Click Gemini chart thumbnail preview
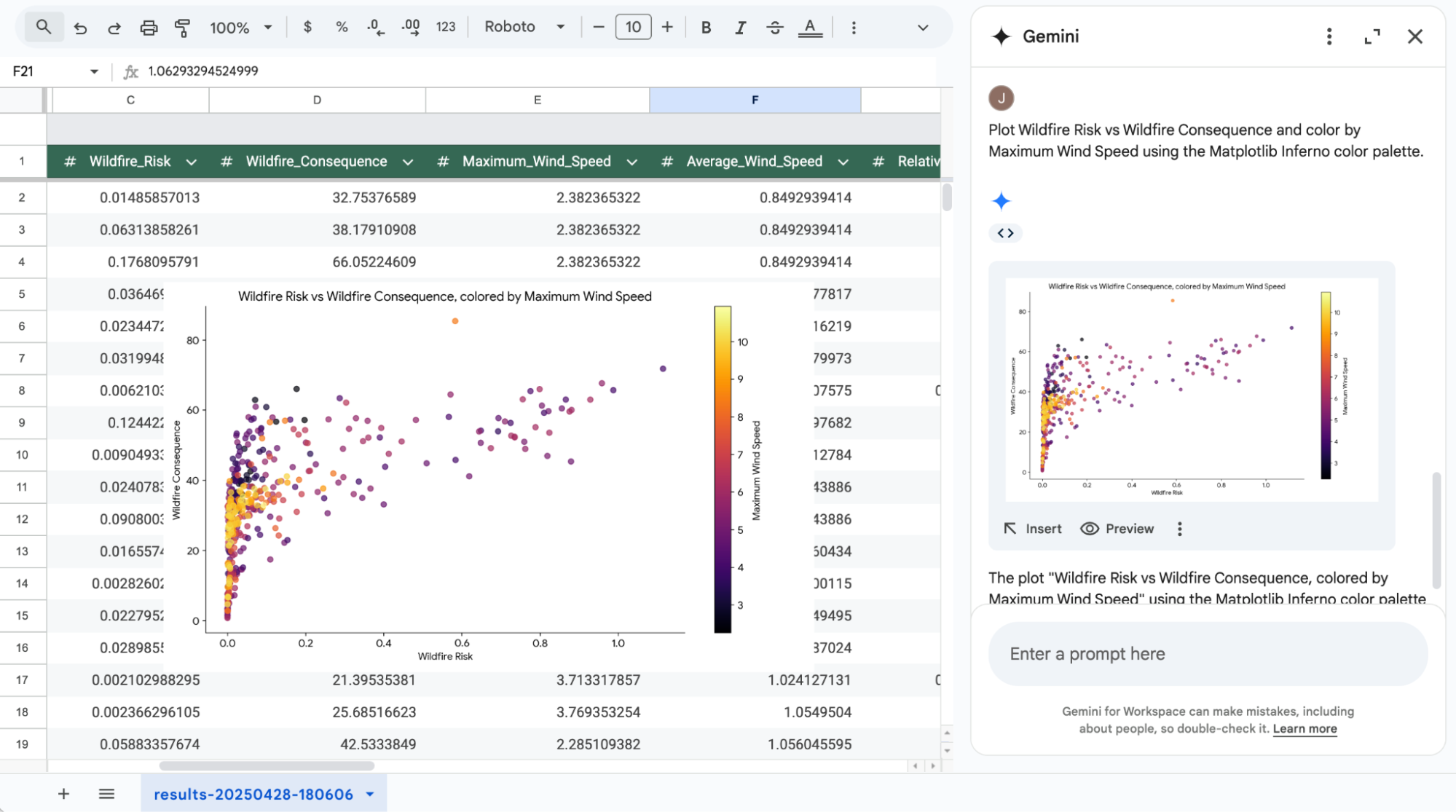This screenshot has height=812, width=1456. click(x=1192, y=390)
